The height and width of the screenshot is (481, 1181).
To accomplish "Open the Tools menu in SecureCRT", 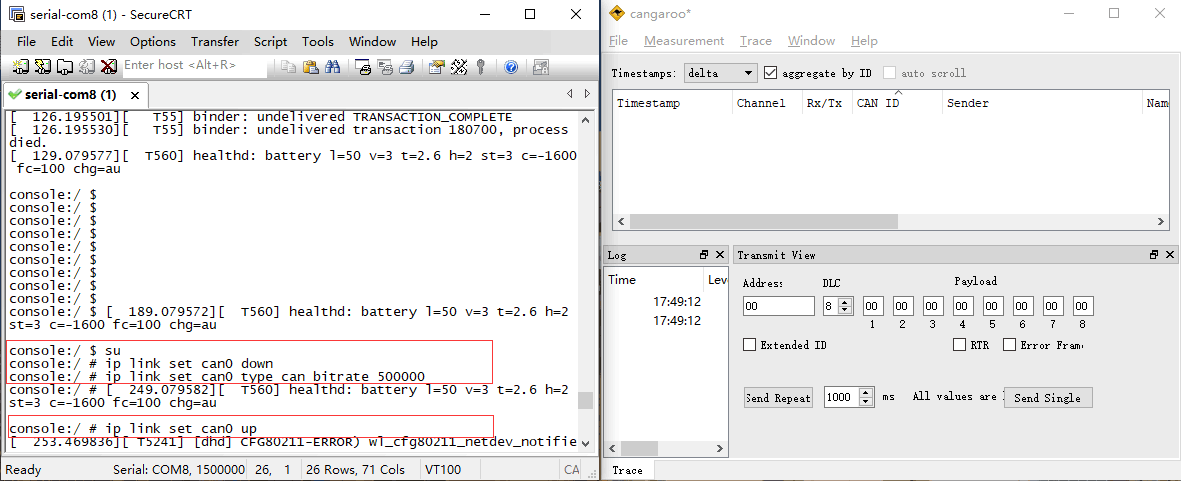I will pos(318,41).
